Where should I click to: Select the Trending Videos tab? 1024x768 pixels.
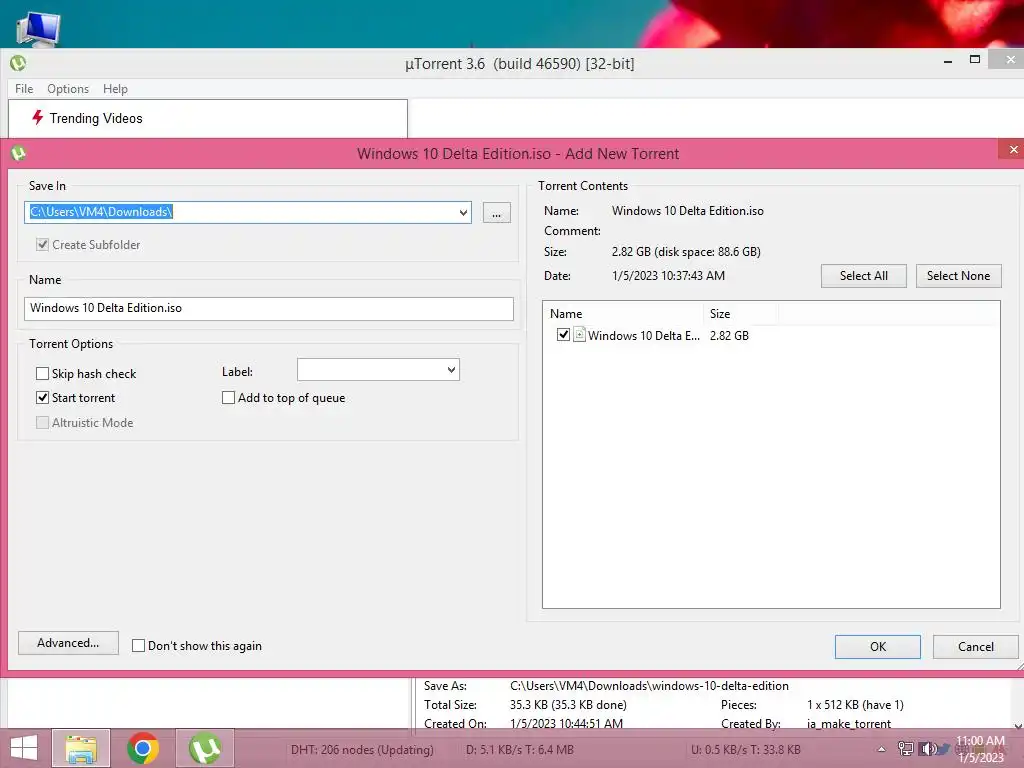(208, 118)
